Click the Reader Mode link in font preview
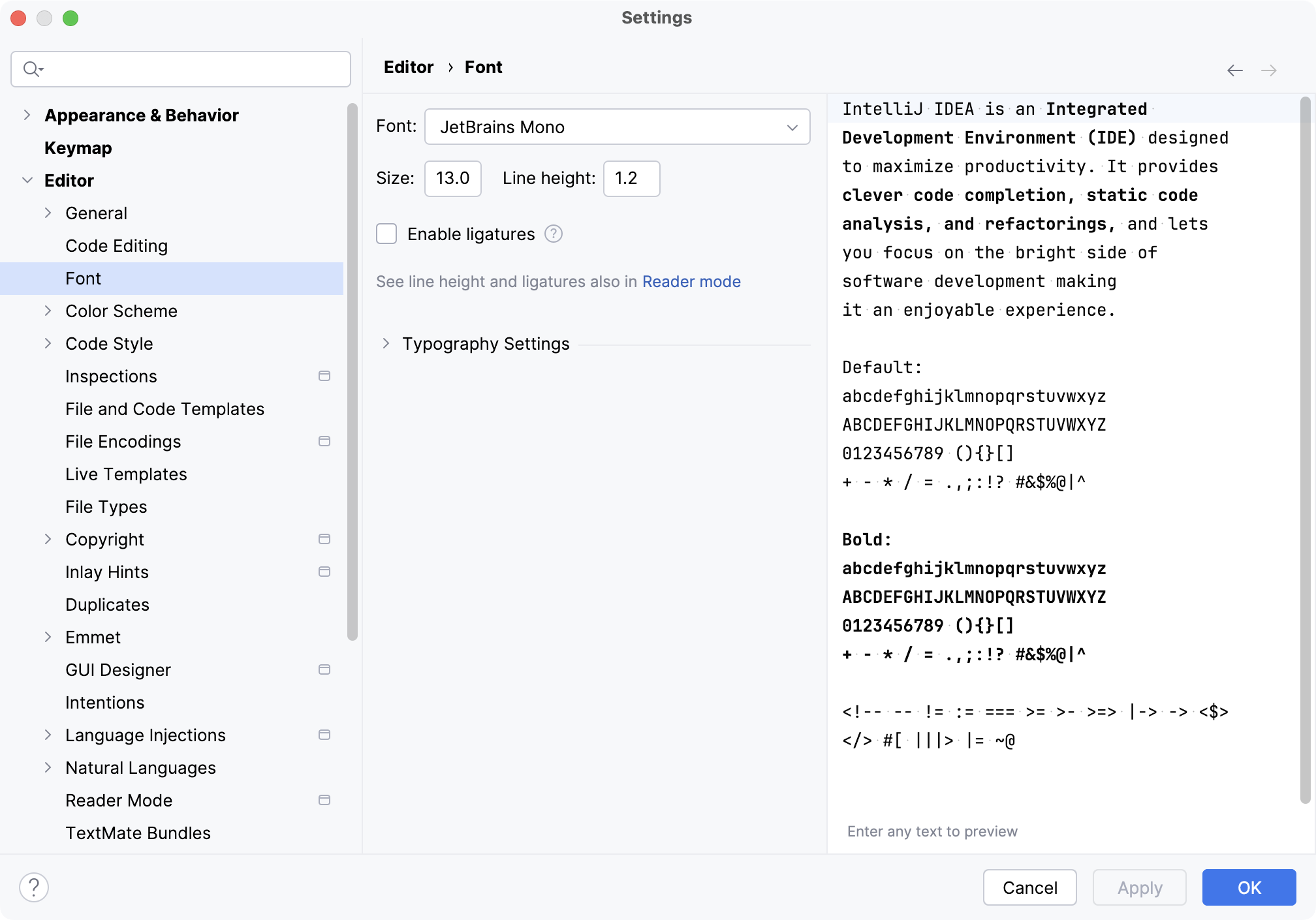This screenshot has width=1316, height=920. (692, 281)
